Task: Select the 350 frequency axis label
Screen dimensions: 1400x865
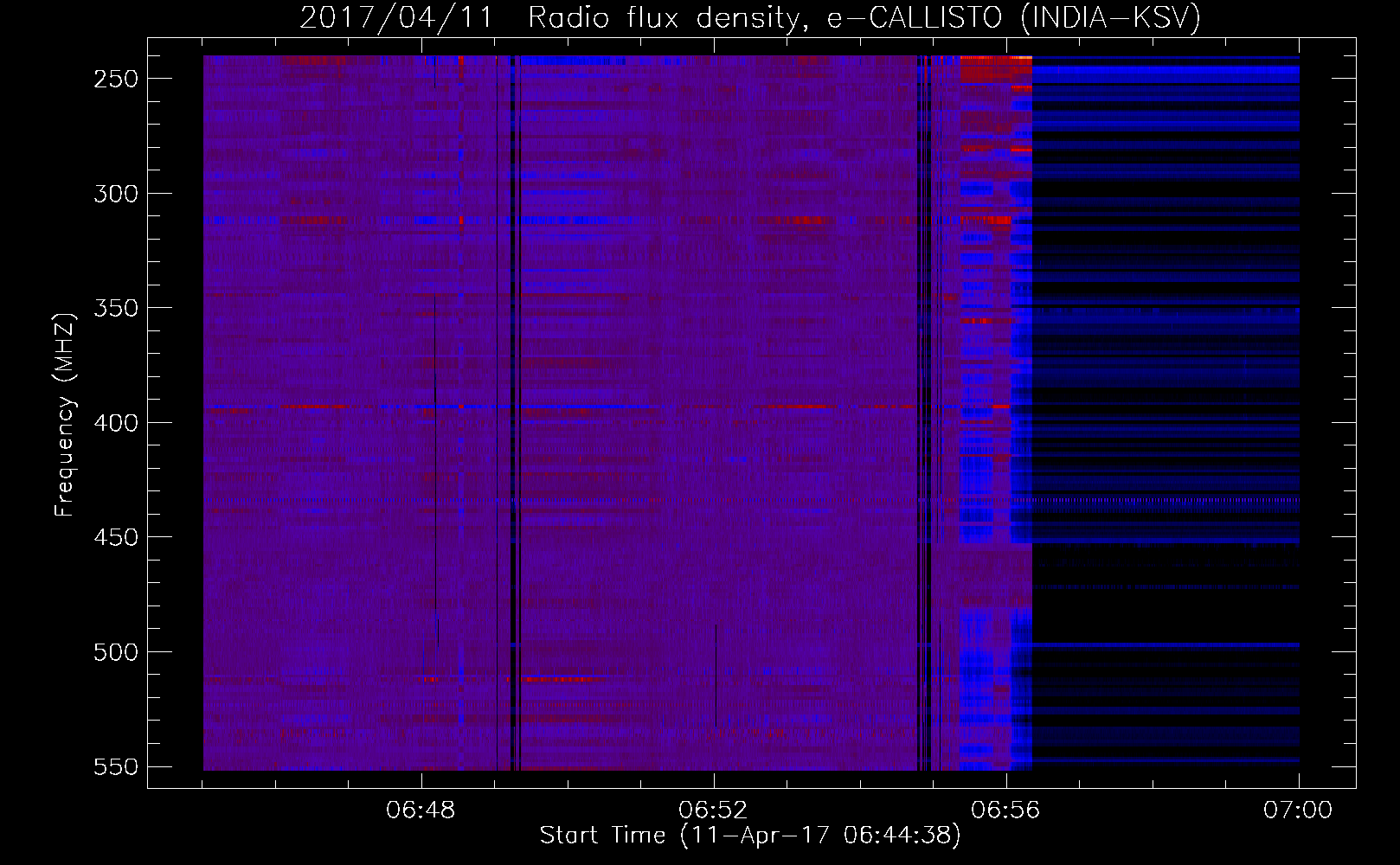Action: pos(116,308)
